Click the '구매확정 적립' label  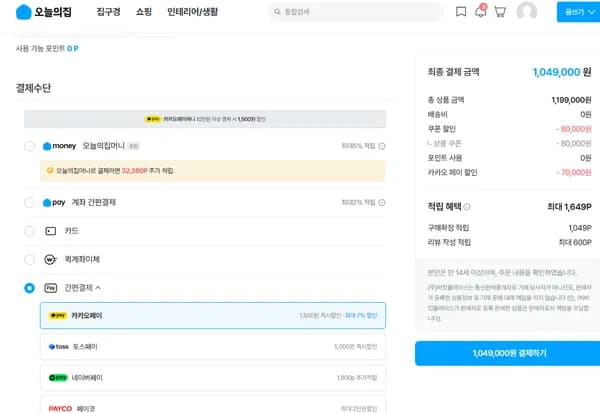(448, 228)
